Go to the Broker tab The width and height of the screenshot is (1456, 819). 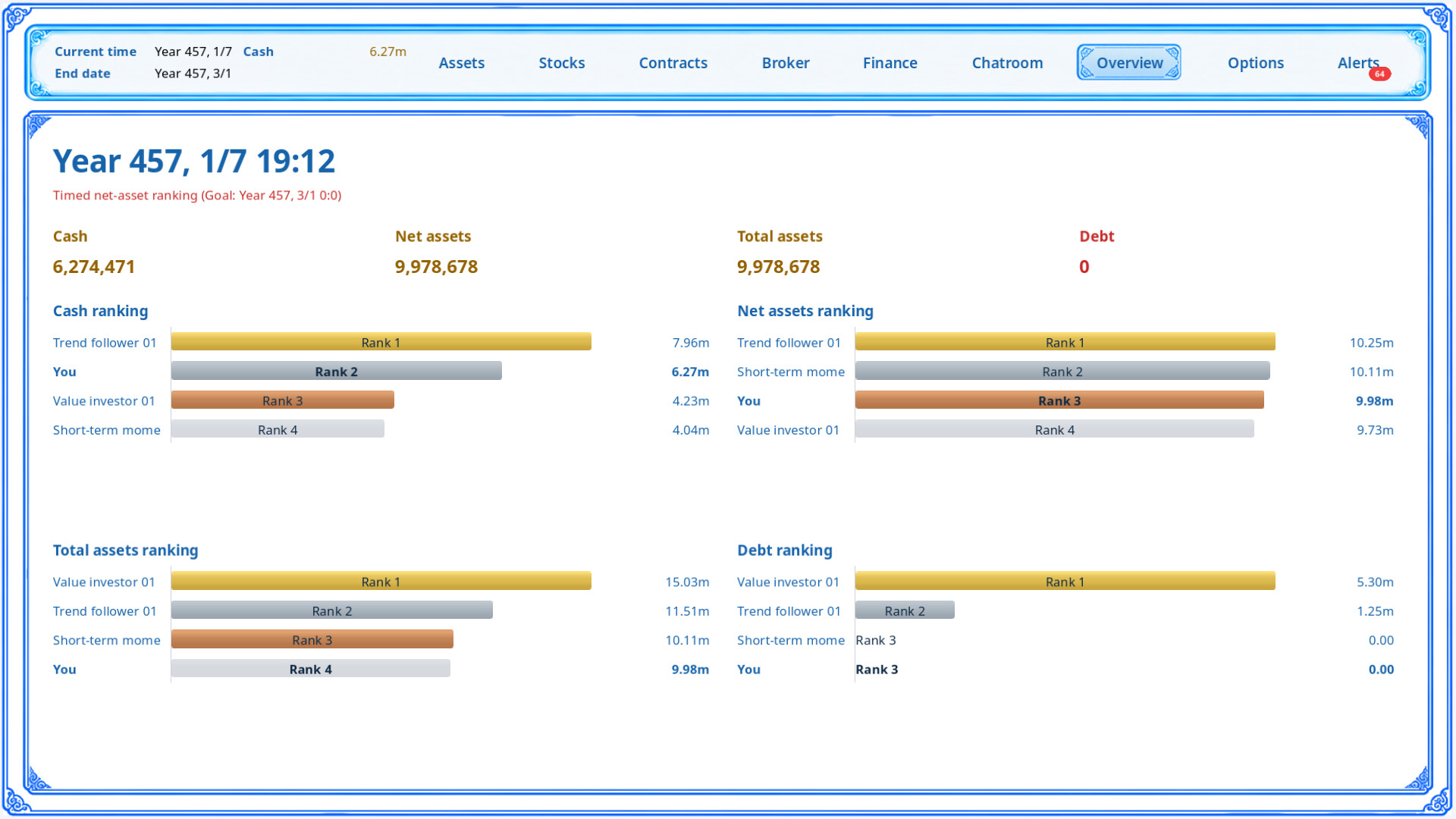(785, 63)
